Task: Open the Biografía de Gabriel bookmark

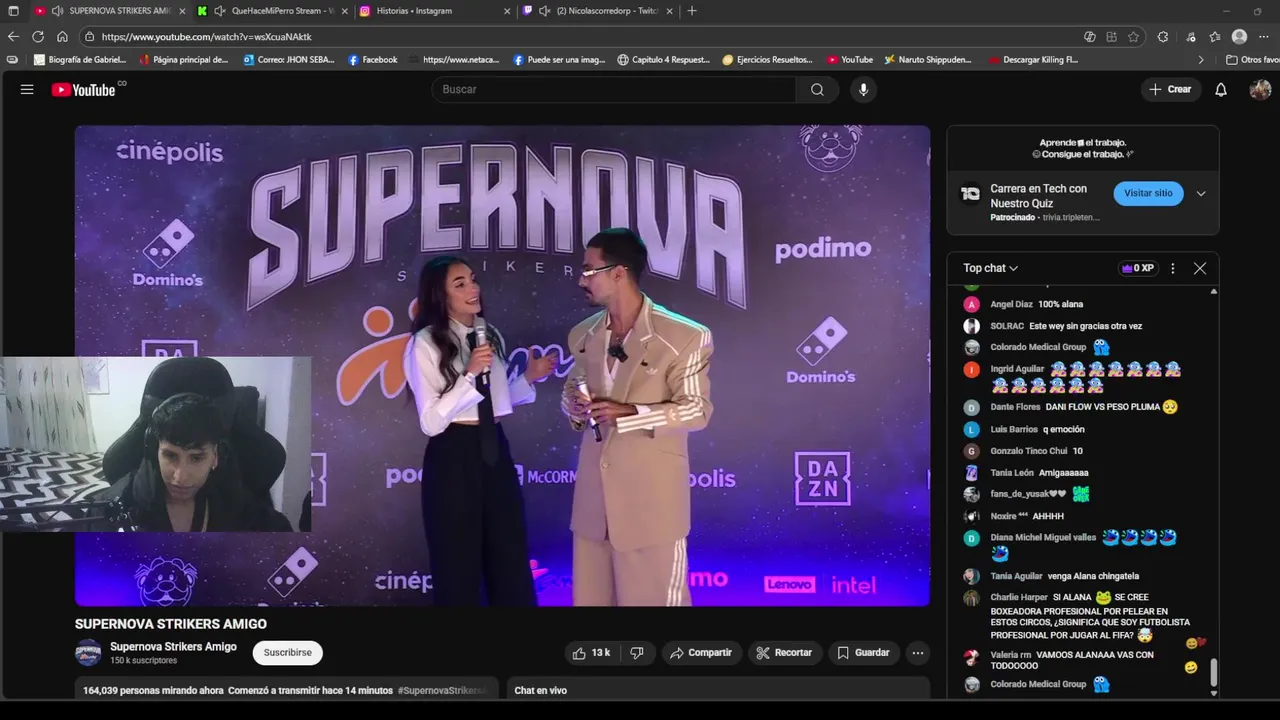Action: click(80, 60)
